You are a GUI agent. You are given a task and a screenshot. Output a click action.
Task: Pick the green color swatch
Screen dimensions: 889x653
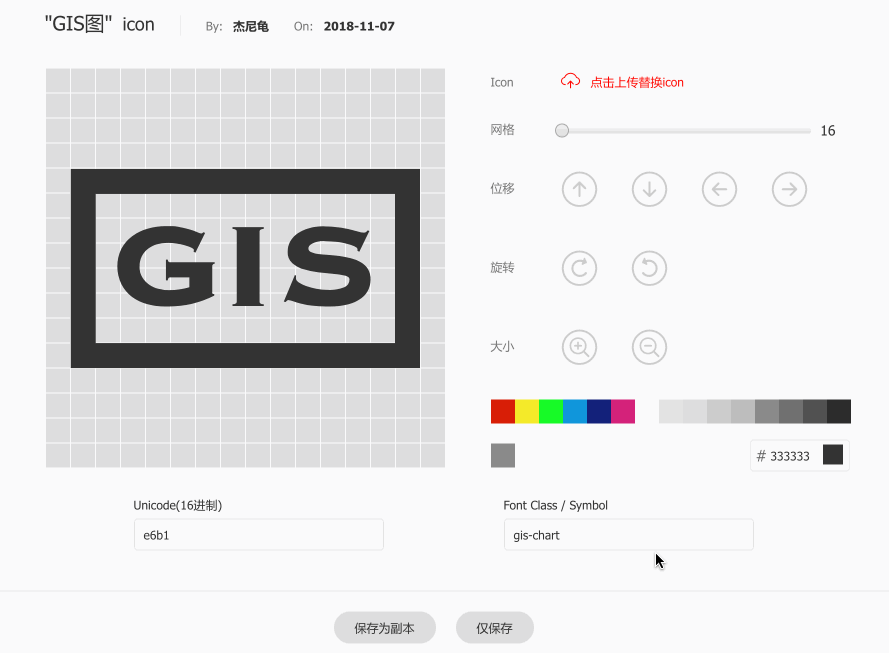[x=551, y=411]
